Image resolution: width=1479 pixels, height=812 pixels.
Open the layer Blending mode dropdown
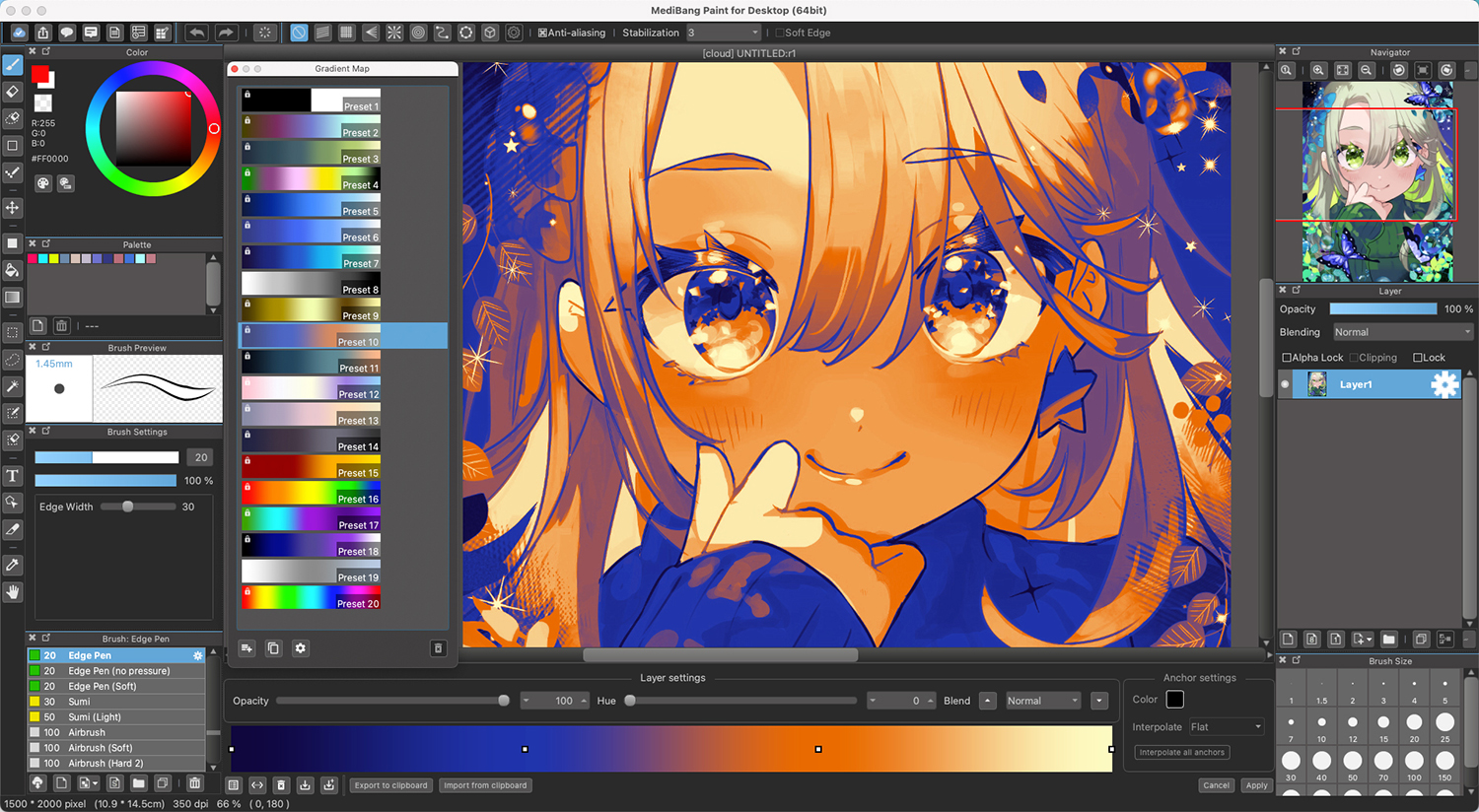1404,331
